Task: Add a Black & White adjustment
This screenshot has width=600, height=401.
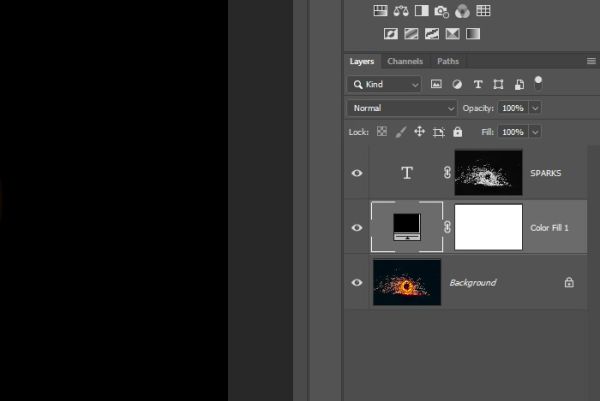Action: 421,11
